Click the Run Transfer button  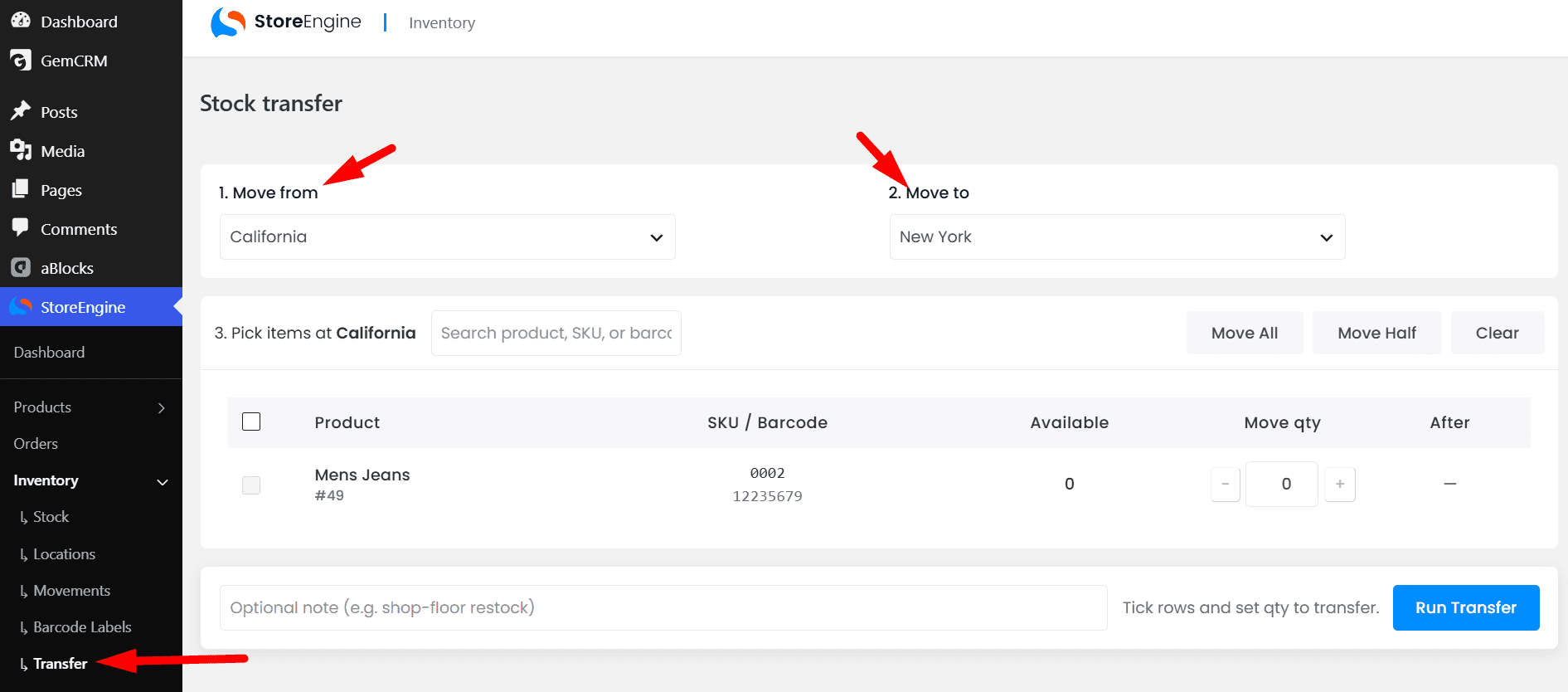tap(1466, 607)
